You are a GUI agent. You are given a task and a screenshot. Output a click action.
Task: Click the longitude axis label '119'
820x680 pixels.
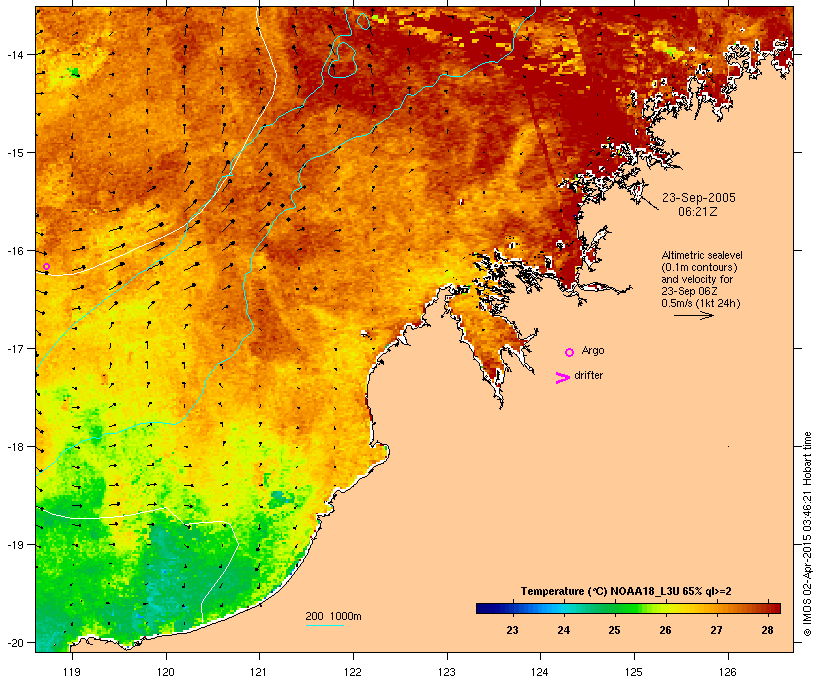72,672
